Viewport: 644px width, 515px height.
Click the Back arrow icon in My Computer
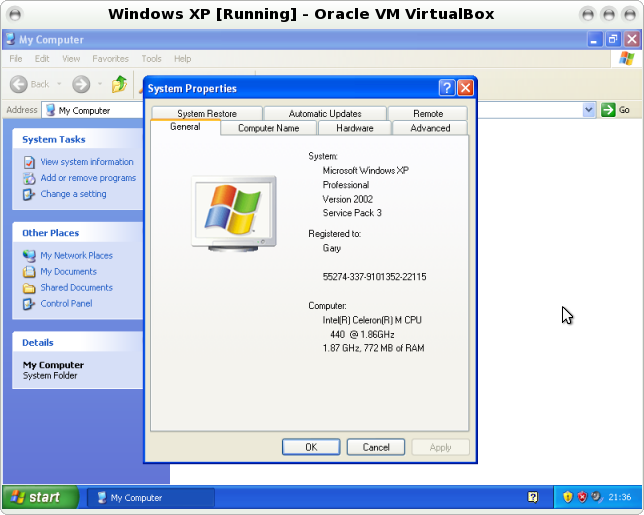(18, 84)
